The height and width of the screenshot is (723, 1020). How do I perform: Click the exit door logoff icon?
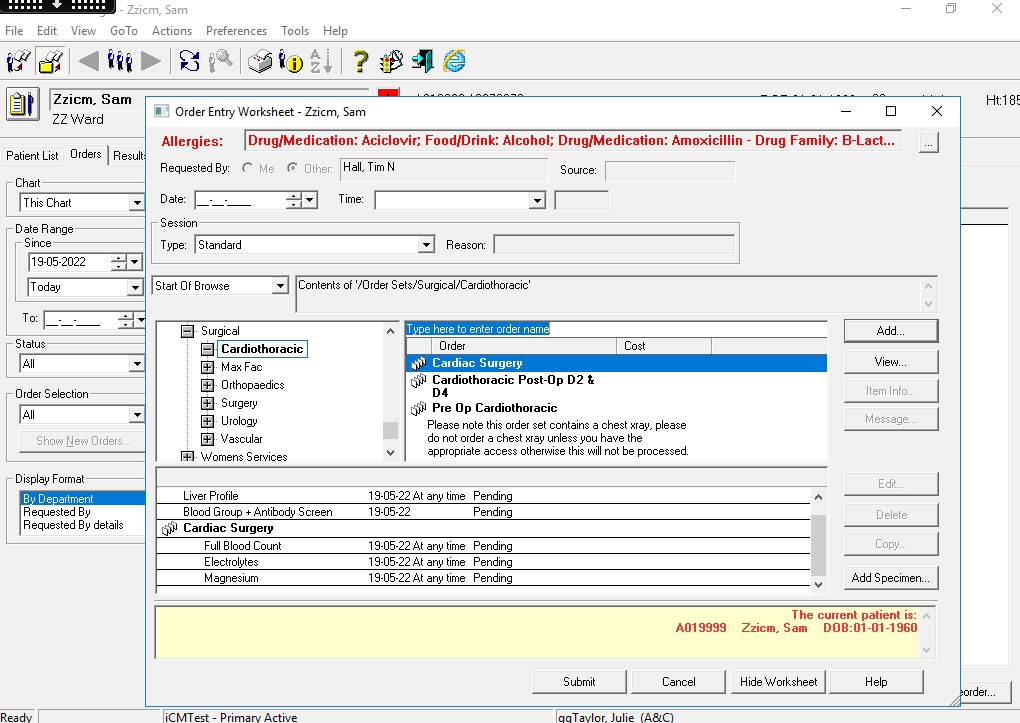422,61
